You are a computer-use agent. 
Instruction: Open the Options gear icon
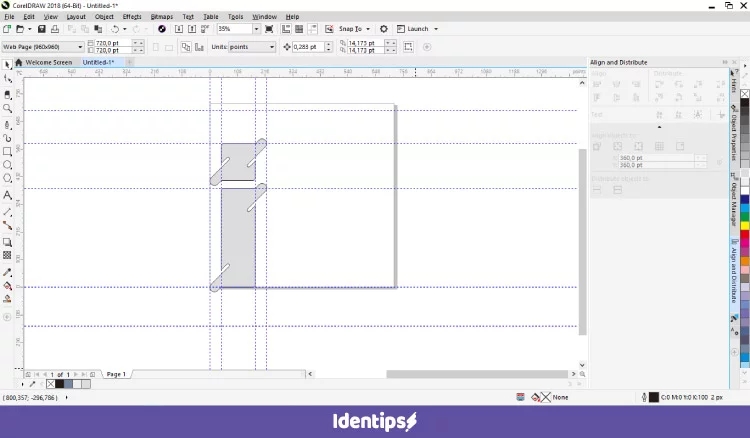[383, 30]
